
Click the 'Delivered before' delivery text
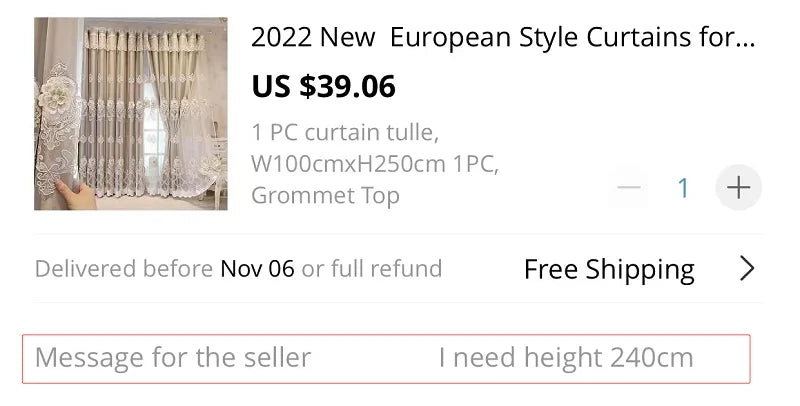click(124, 269)
